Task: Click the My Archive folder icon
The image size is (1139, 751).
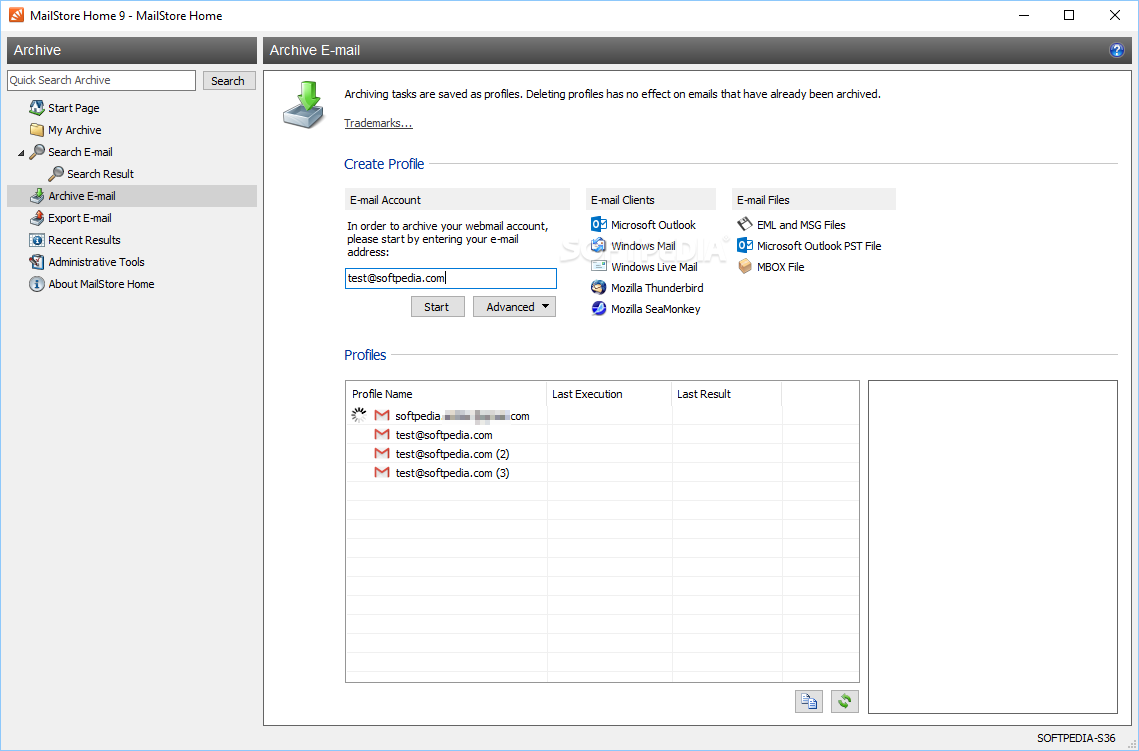Action: tap(36, 130)
